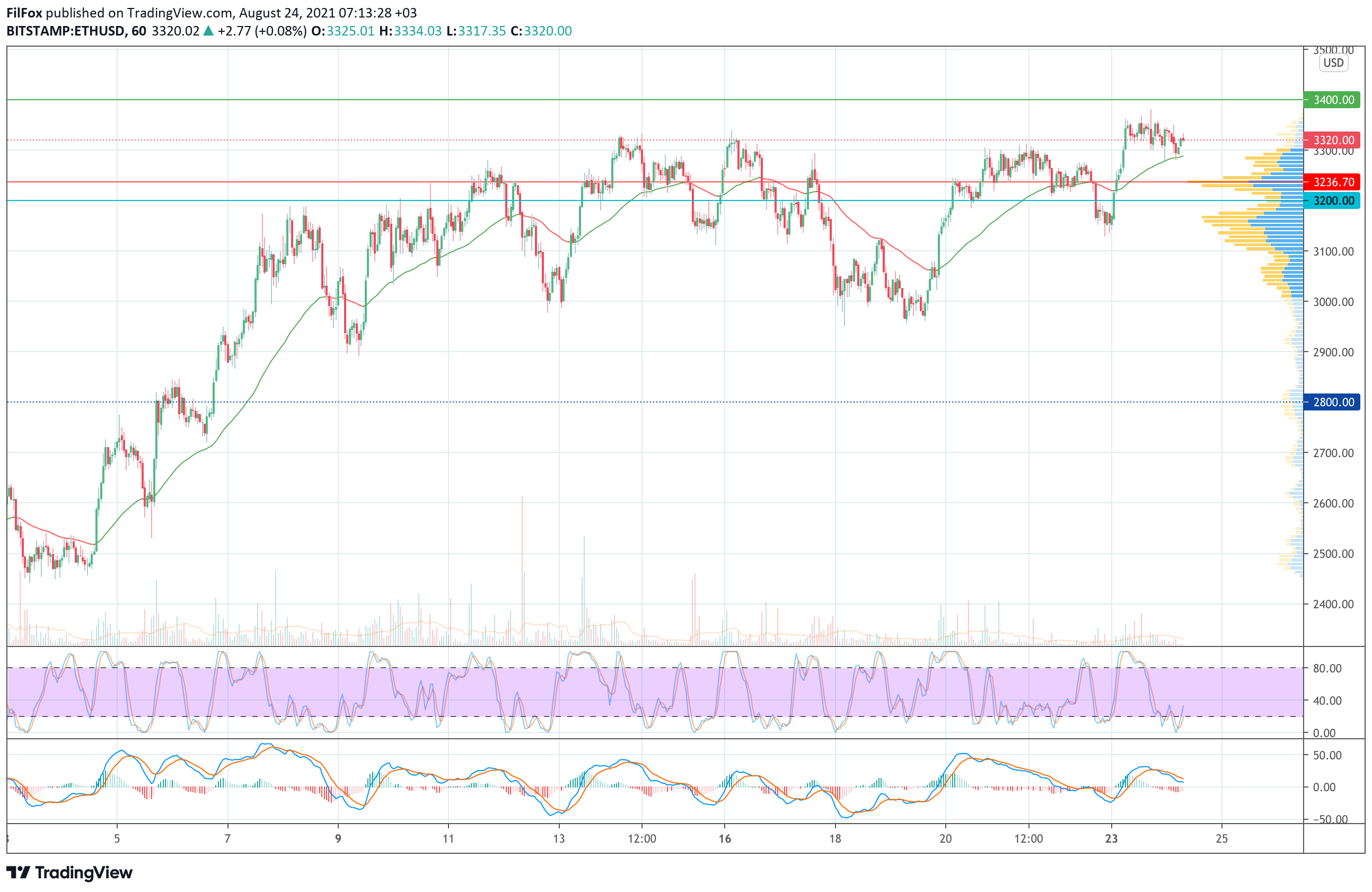Click the green up-triangle price change icon
The height and width of the screenshot is (892, 1372).
tap(208, 31)
